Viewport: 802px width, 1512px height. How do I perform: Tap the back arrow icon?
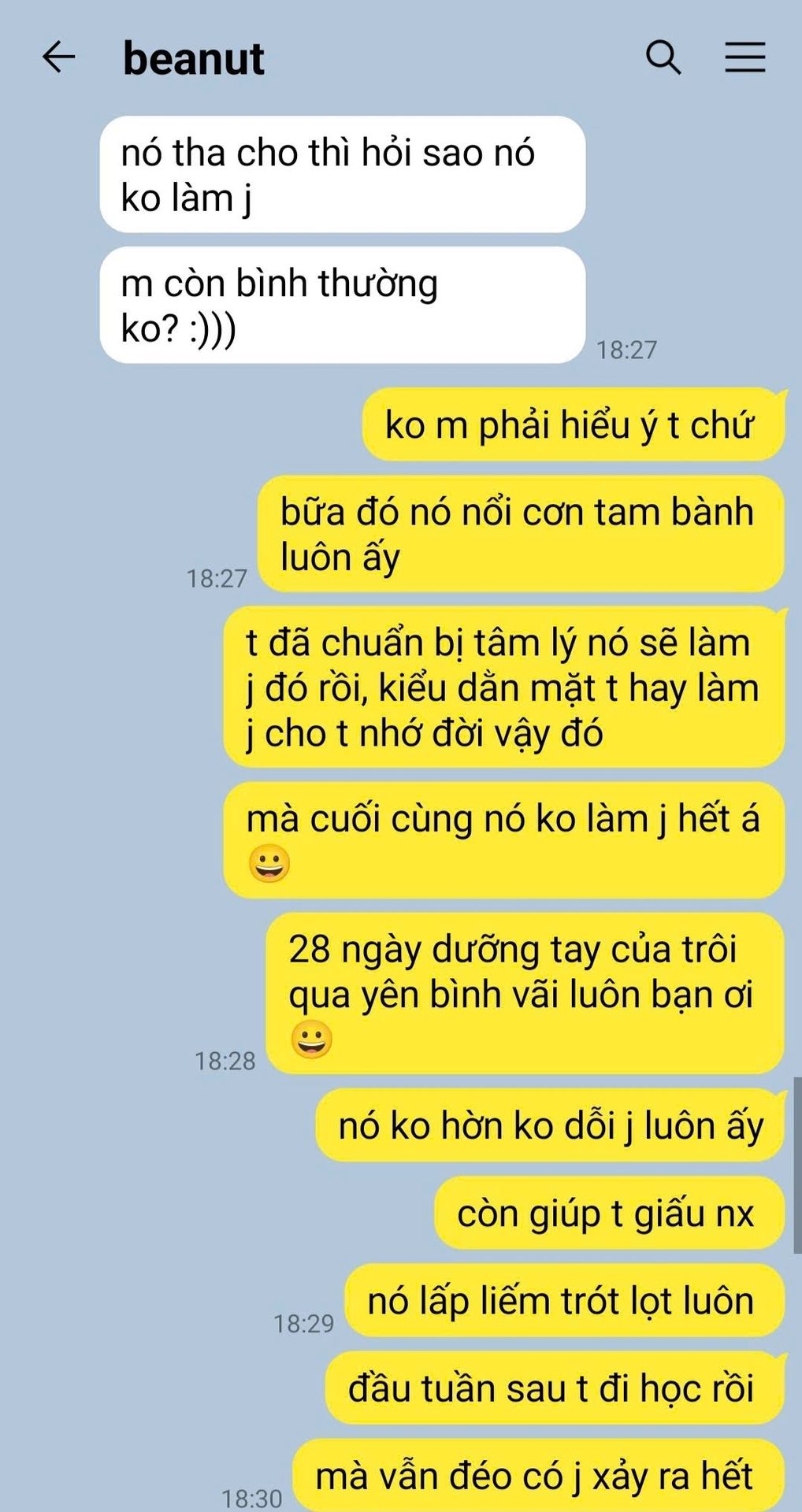58,57
